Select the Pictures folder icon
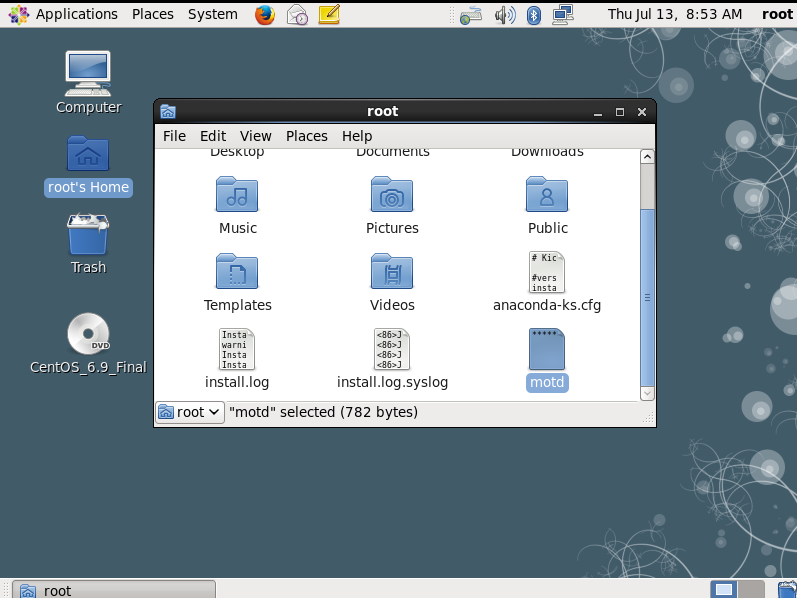 click(x=392, y=194)
